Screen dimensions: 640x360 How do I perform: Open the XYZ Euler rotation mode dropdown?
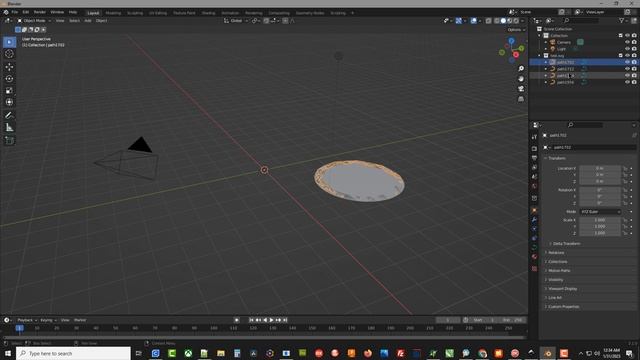coord(600,211)
